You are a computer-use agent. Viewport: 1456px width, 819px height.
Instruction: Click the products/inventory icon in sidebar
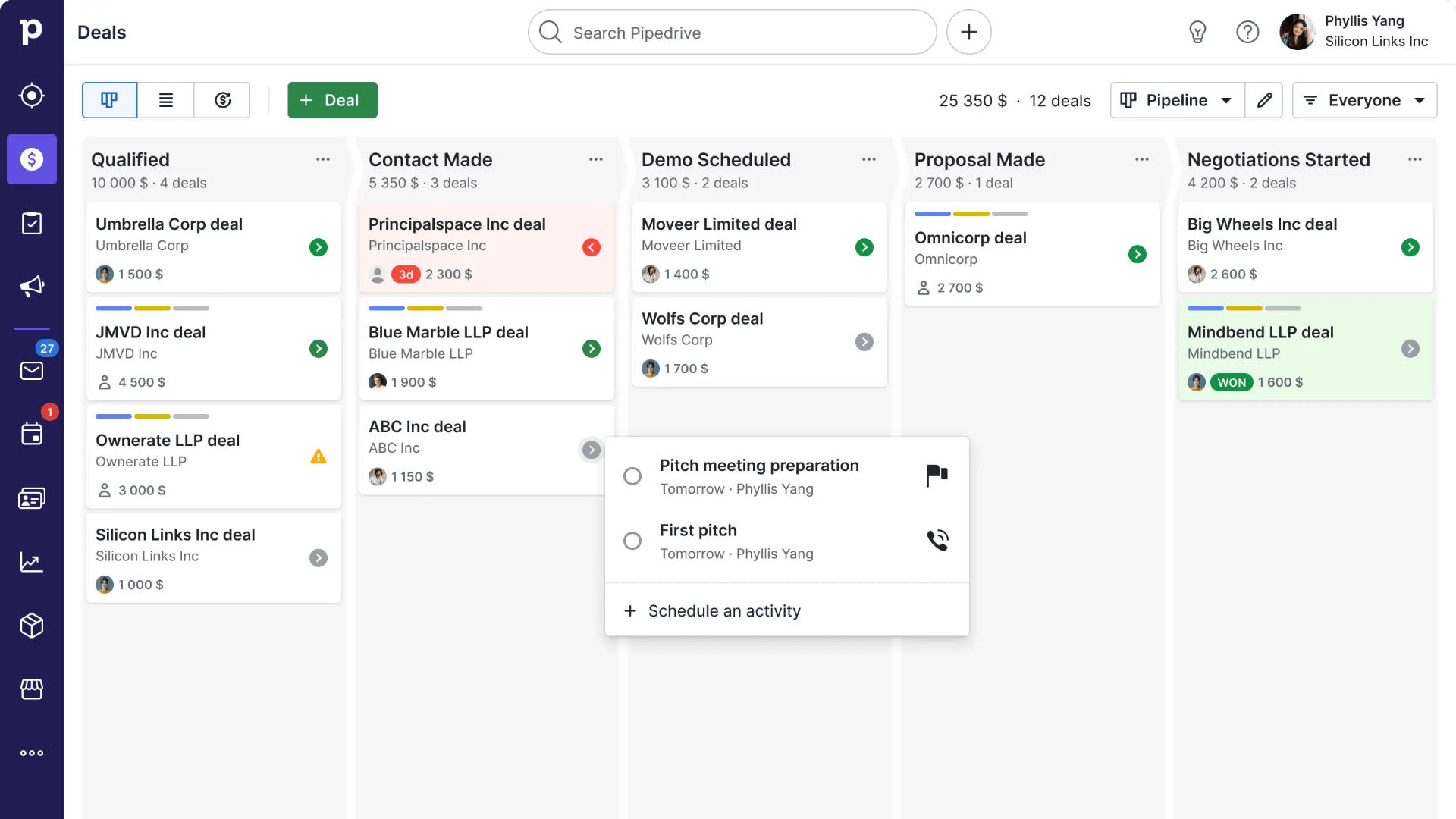(32, 626)
